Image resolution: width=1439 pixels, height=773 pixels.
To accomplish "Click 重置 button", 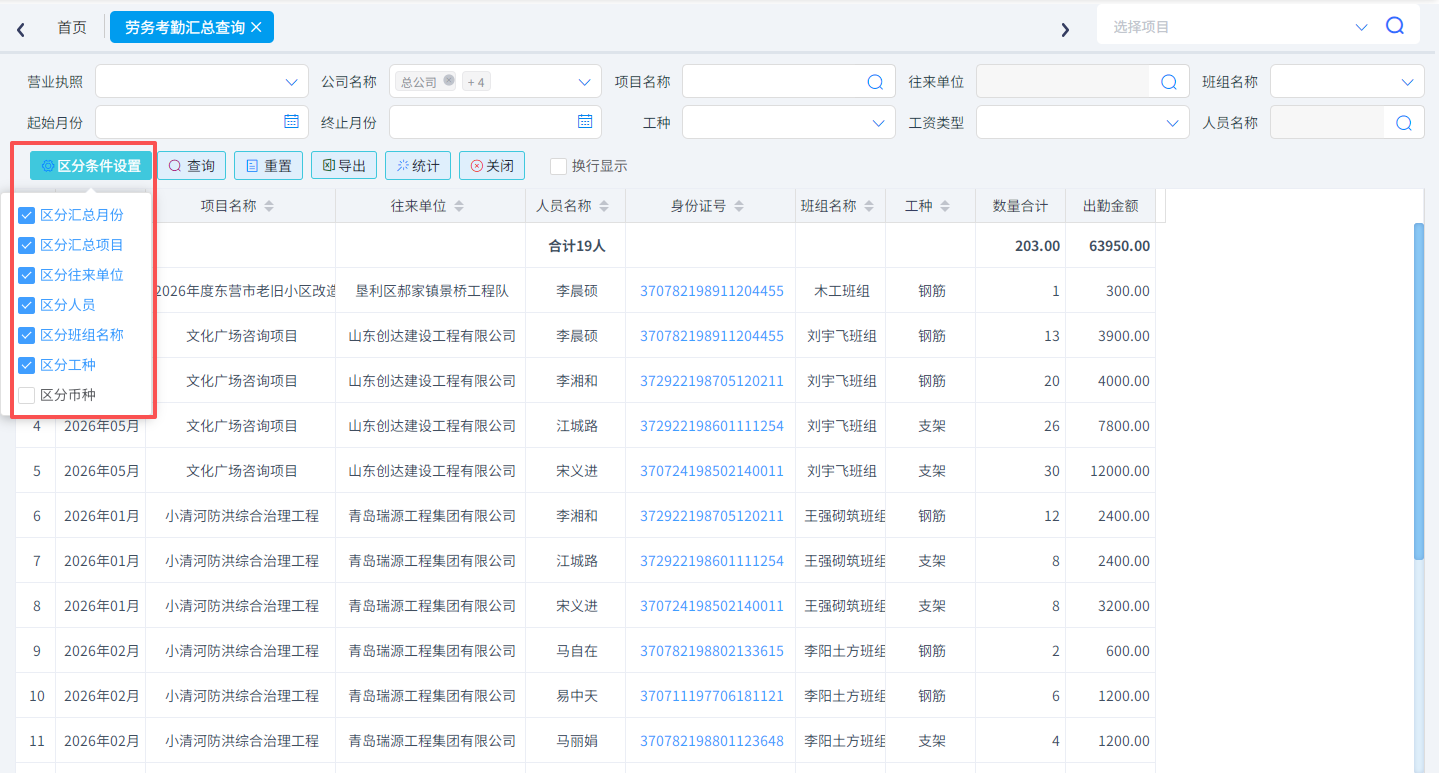I will [x=268, y=166].
